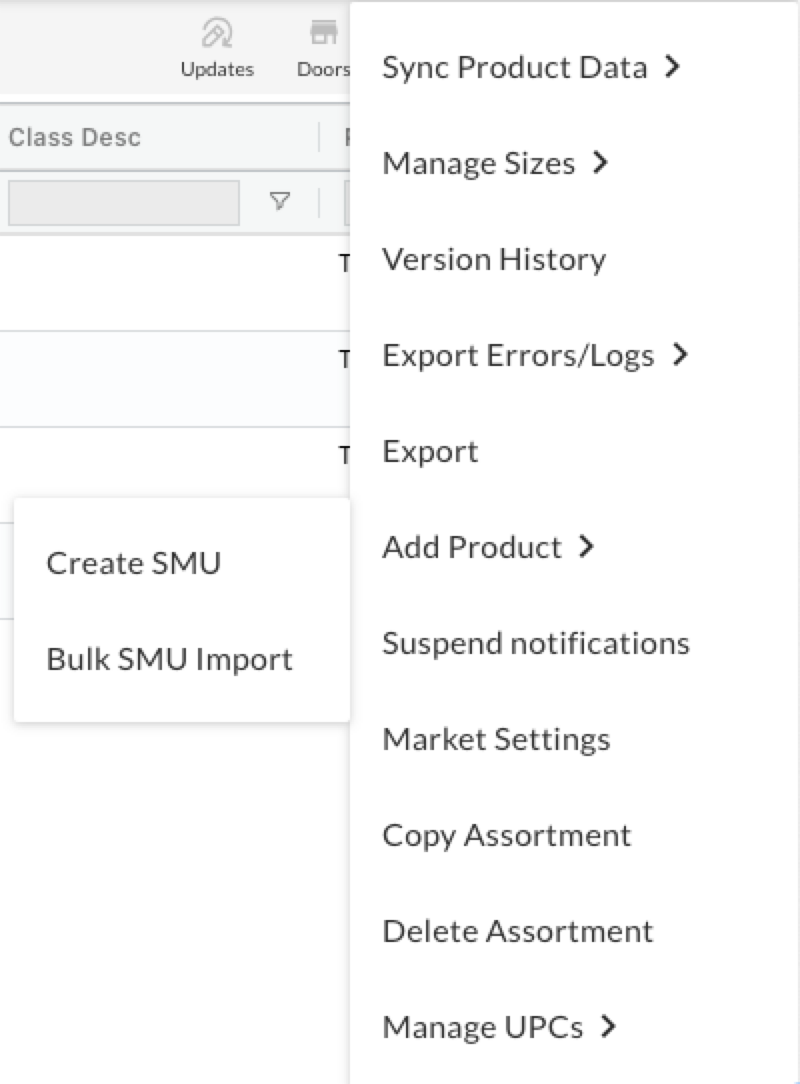Image resolution: width=800 pixels, height=1084 pixels.
Task: Open the Updates tool in the toolbar
Action: [217, 45]
